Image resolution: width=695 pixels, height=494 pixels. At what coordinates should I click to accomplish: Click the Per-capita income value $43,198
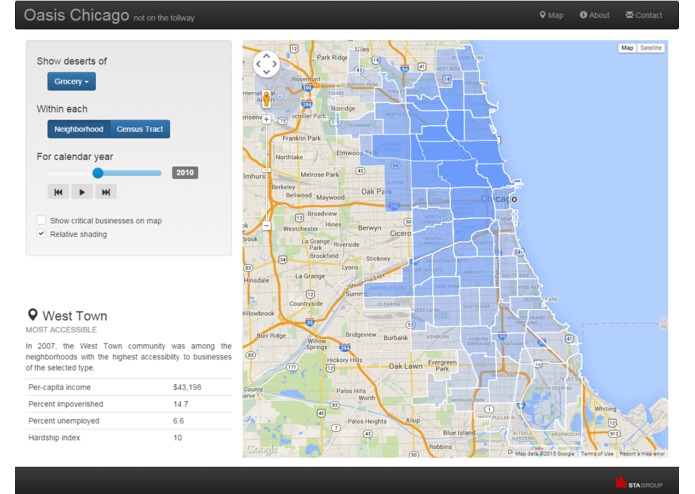coord(187,387)
